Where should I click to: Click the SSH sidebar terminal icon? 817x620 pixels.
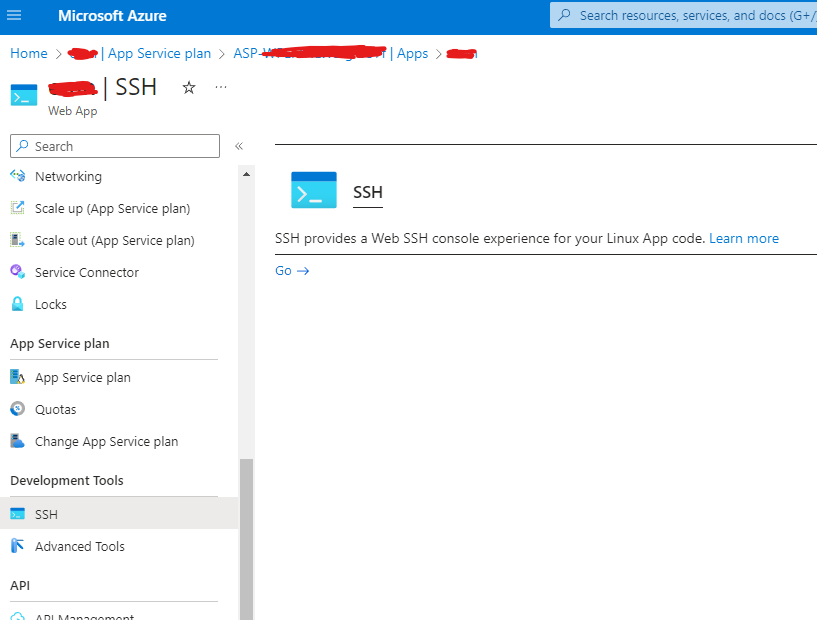[17, 514]
